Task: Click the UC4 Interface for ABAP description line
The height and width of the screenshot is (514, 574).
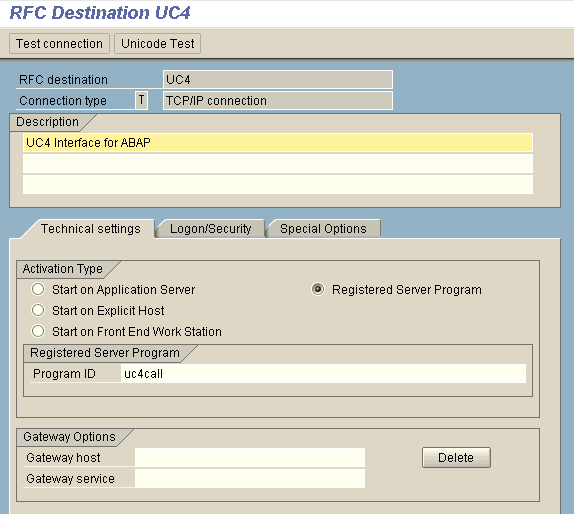Action: pos(278,142)
